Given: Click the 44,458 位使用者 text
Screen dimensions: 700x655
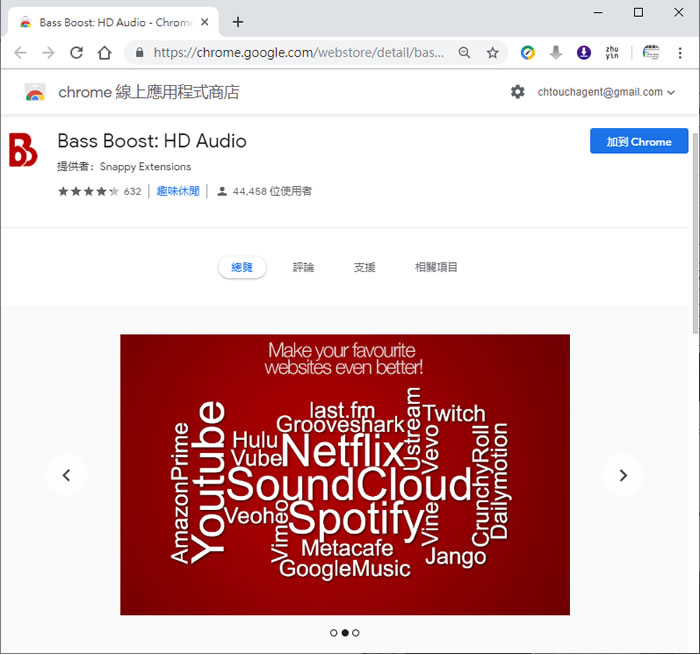Looking at the screenshot, I should [x=272, y=192].
